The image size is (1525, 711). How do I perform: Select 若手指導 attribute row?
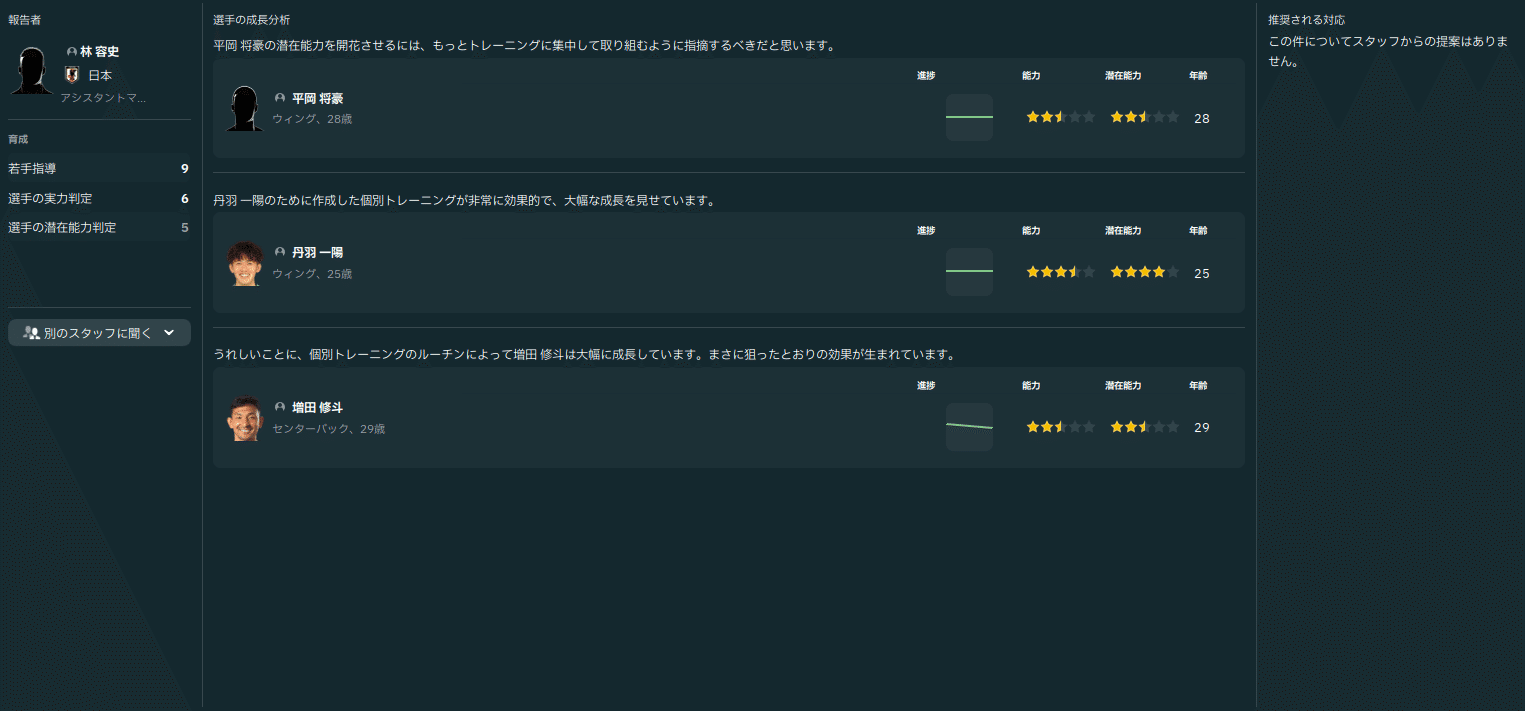point(98,169)
